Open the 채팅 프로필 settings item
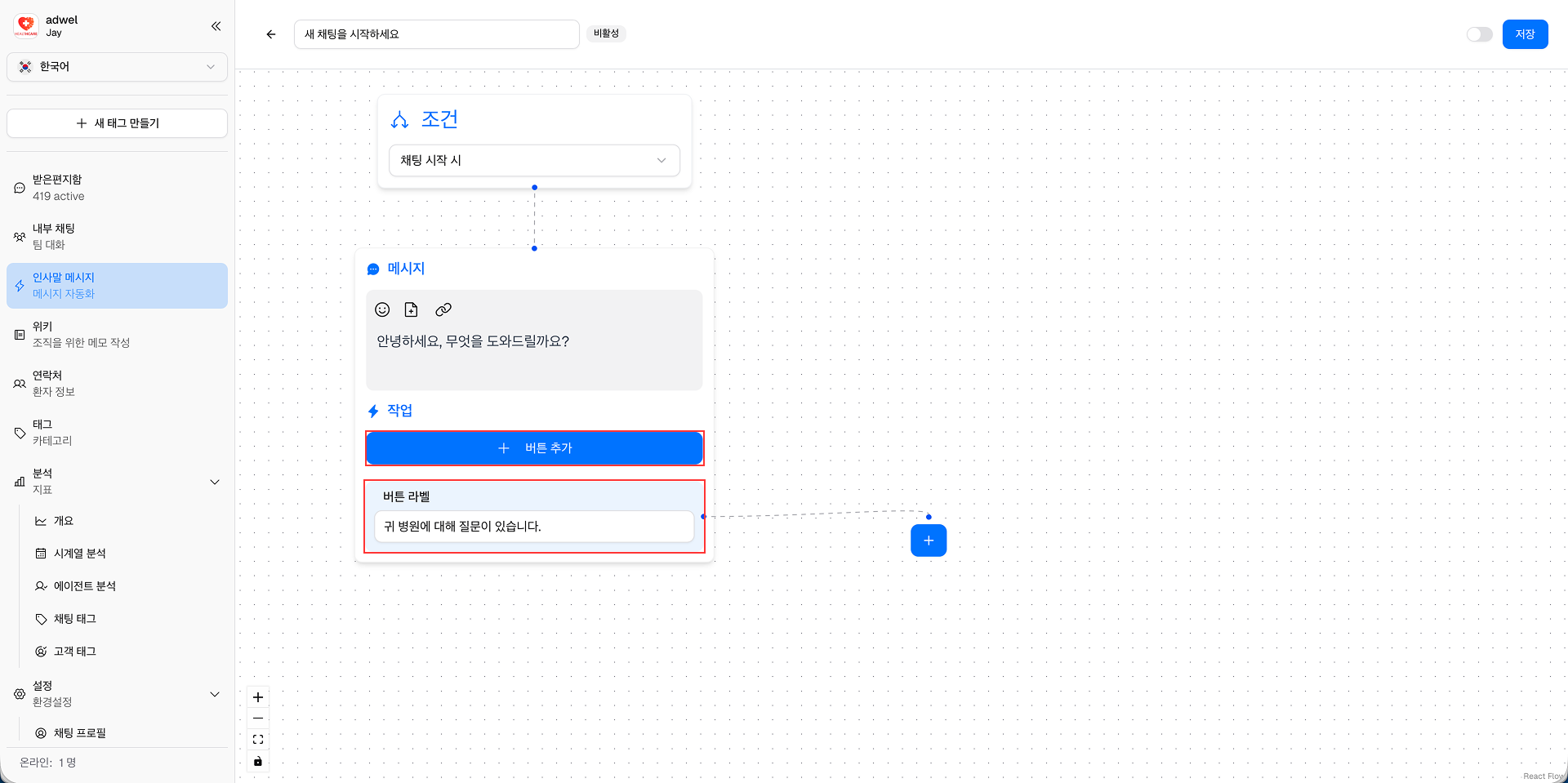The width and height of the screenshot is (1568, 783). coord(79,732)
